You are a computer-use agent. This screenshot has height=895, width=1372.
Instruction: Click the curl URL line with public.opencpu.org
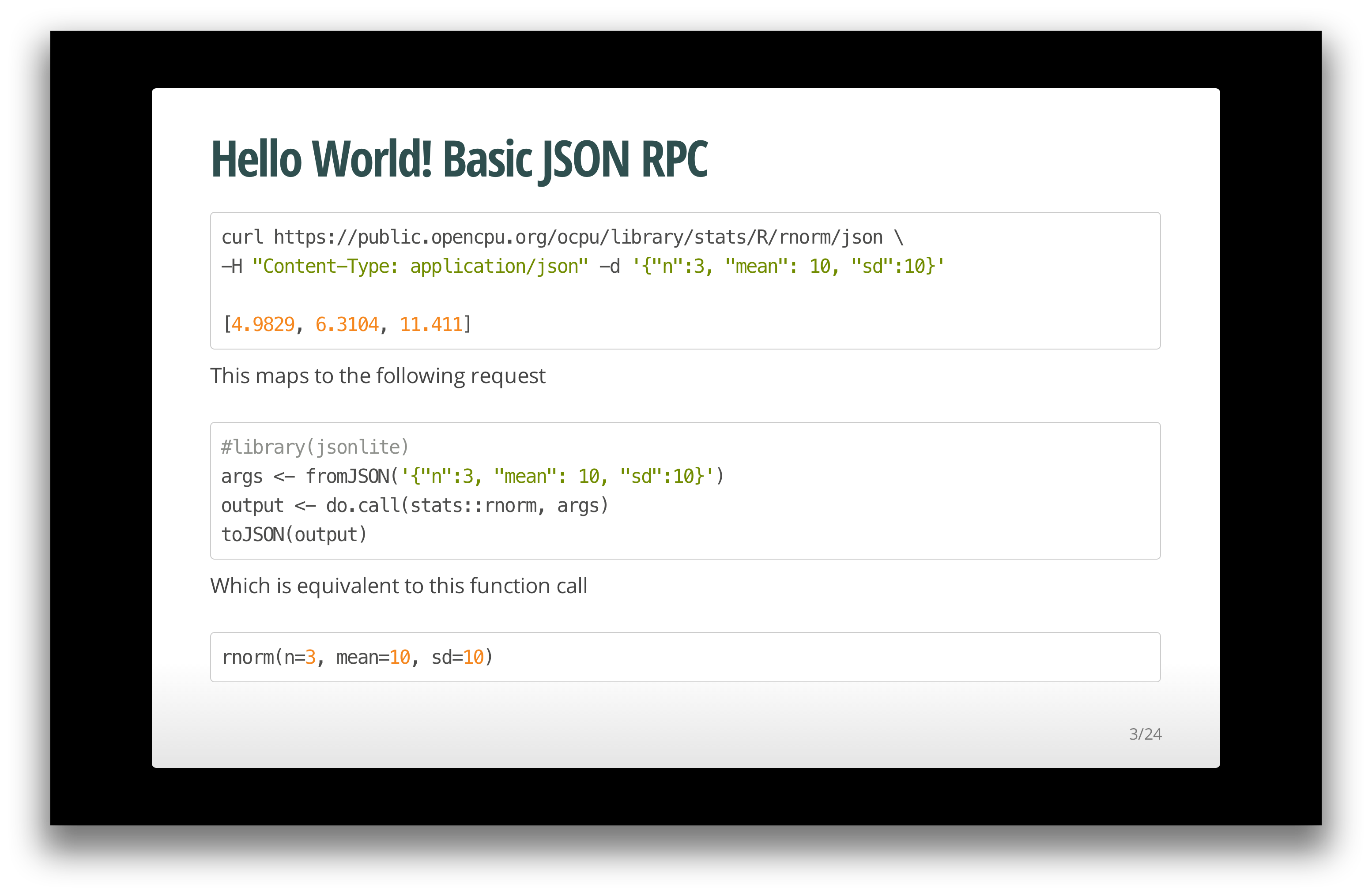[x=562, y=237]
